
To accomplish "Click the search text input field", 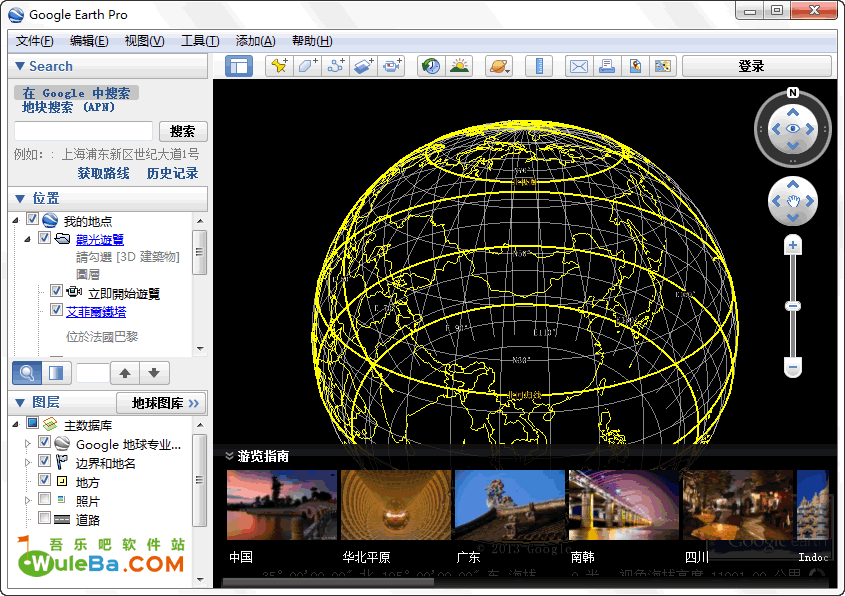I will click(84, 131).
